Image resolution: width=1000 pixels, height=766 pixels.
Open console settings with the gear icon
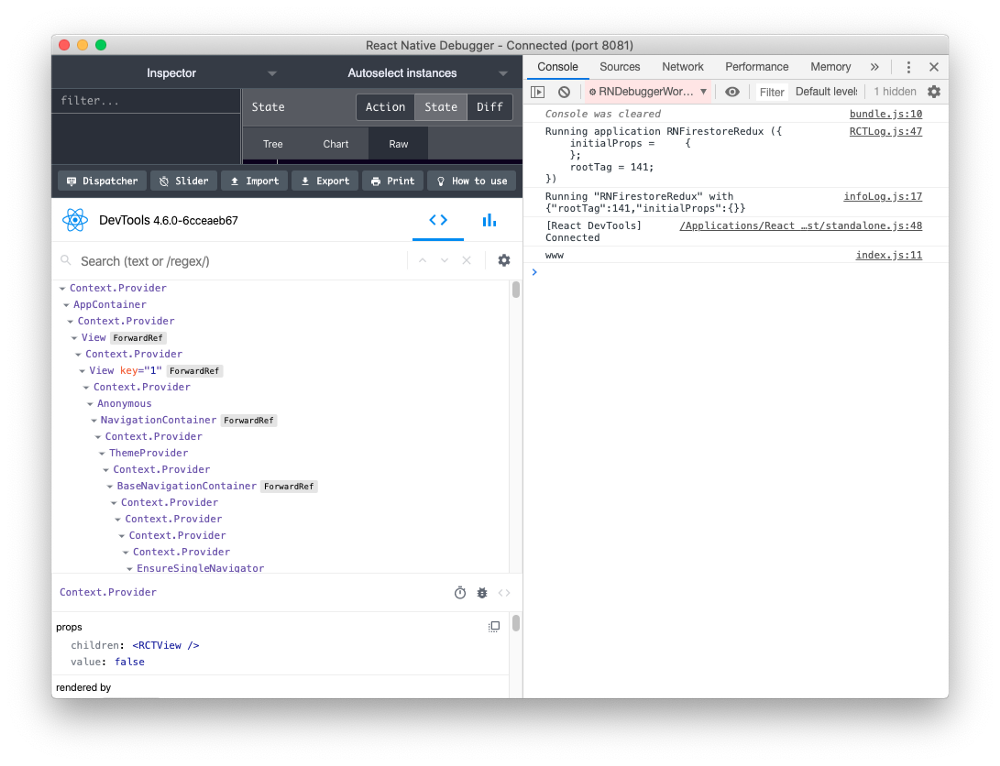pos(934,91)
